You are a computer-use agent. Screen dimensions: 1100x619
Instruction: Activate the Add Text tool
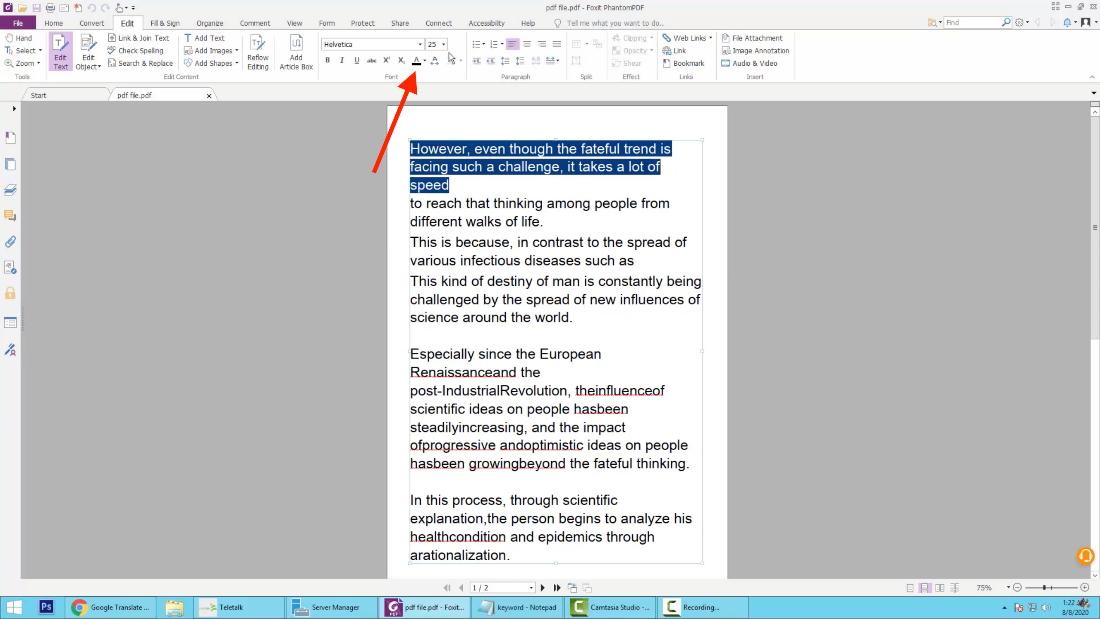pos(206,37)
